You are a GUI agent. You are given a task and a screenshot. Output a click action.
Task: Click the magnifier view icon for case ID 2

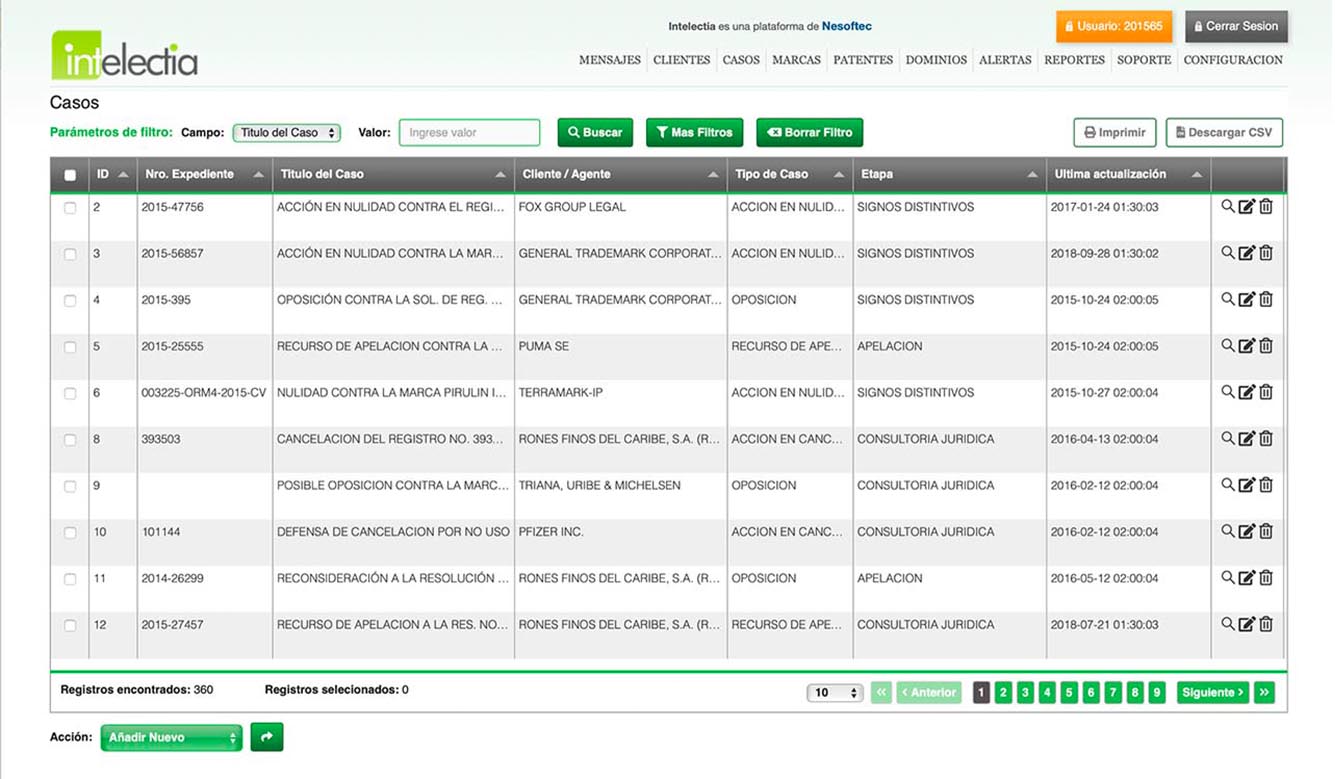[x=1227, y=207]
